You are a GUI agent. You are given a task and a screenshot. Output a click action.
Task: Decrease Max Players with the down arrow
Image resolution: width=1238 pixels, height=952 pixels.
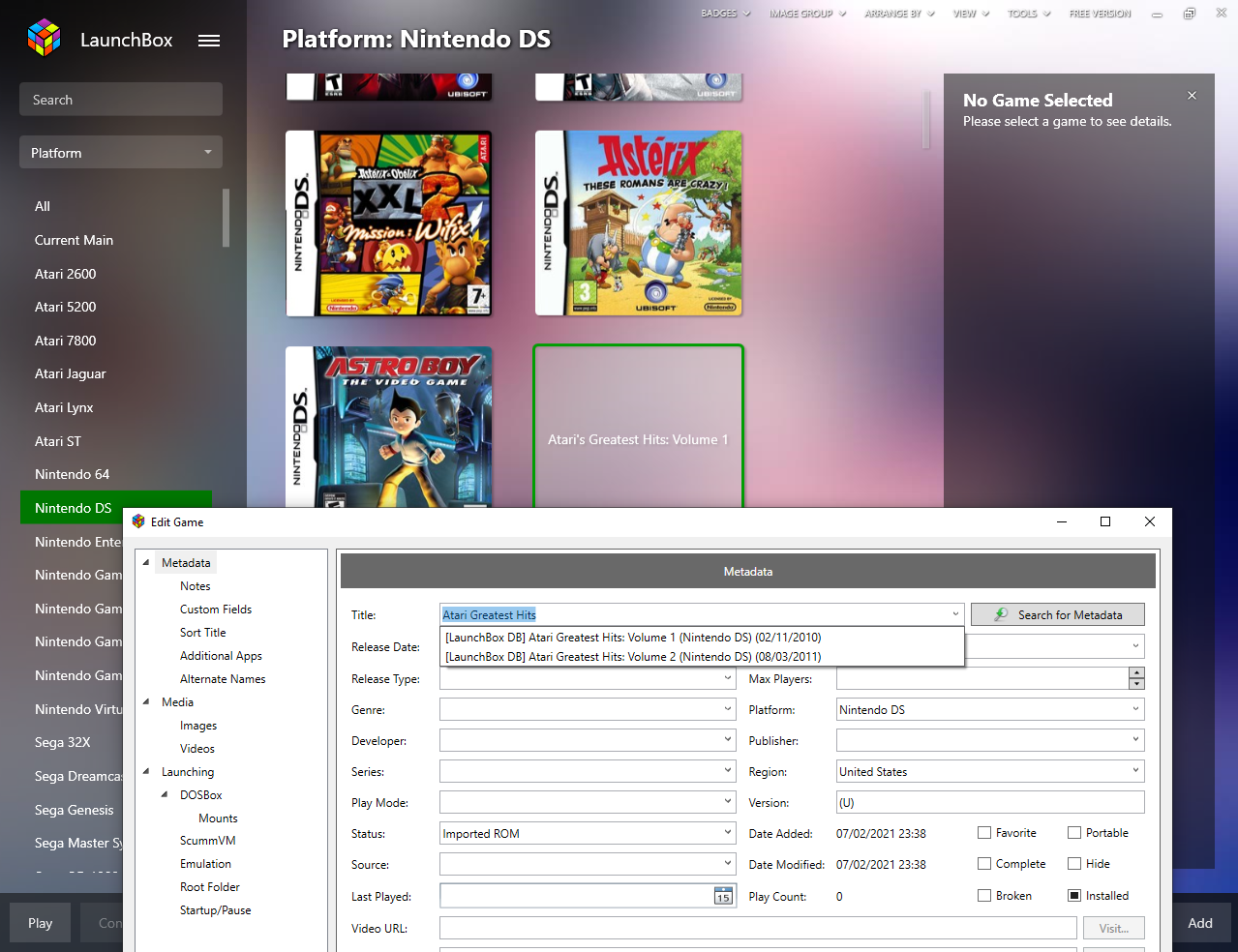click(x=1136, y=684)
